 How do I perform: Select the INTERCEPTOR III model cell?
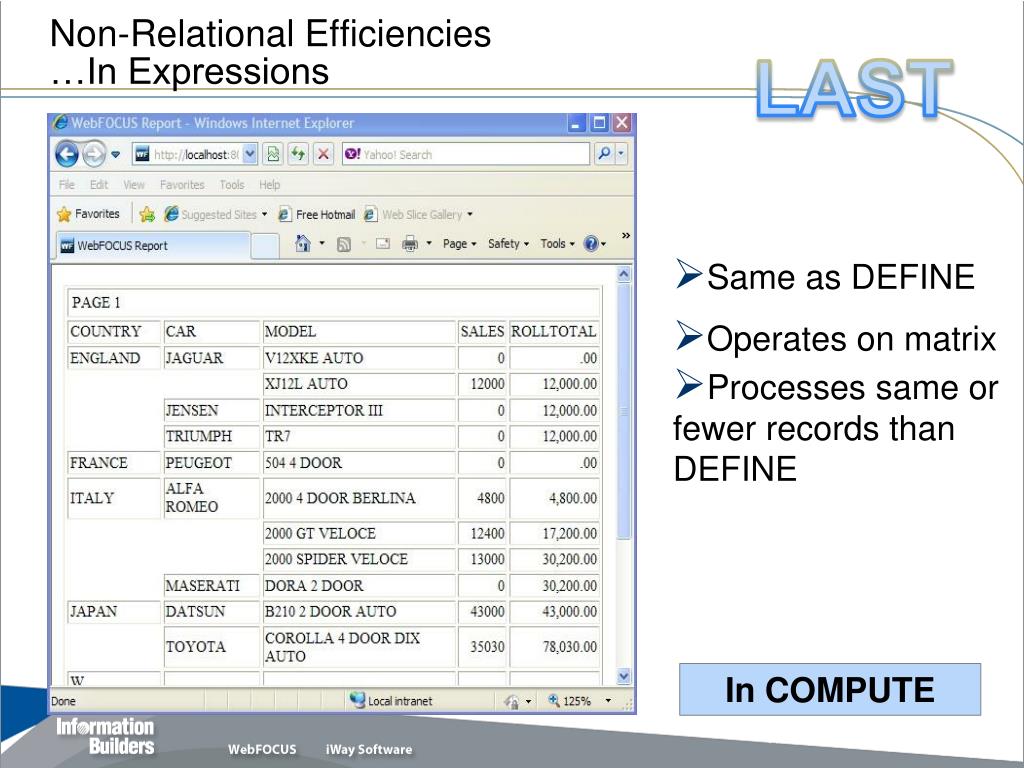tap(359, 410)
